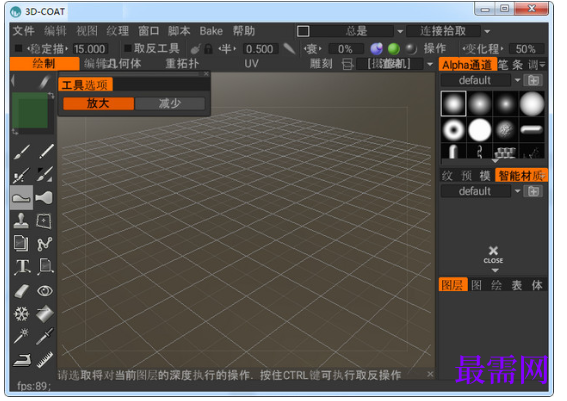Switch to the UV tab
The width and height of the screenshot is (567, 401).
pos(251,64)
